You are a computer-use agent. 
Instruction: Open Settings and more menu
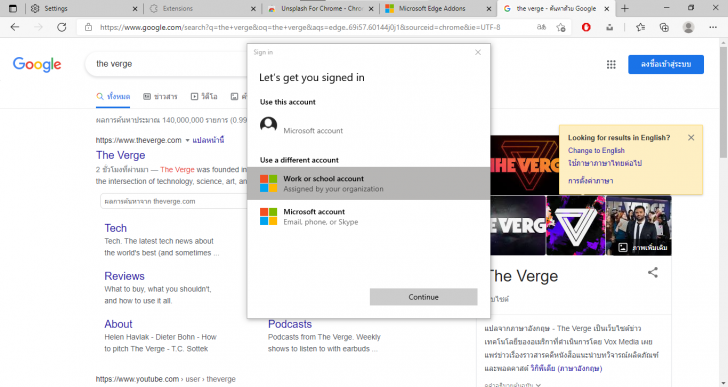[x=713, y=27]
